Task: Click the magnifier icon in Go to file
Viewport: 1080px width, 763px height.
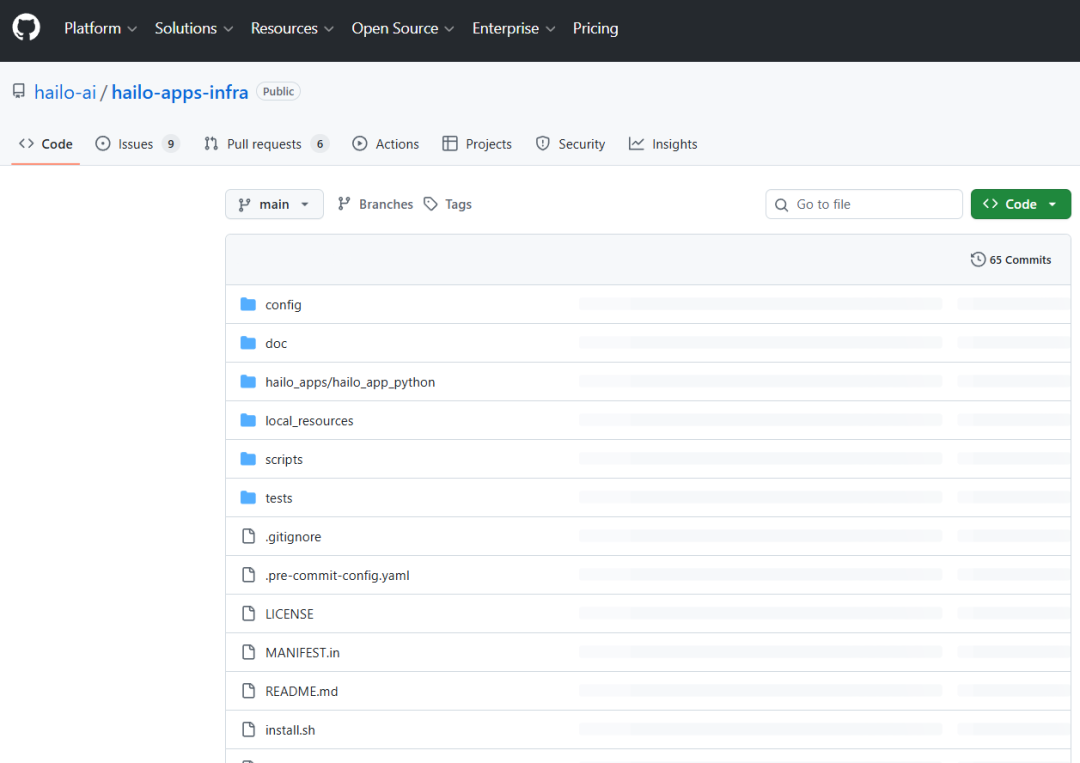Action: coord(781,205)
